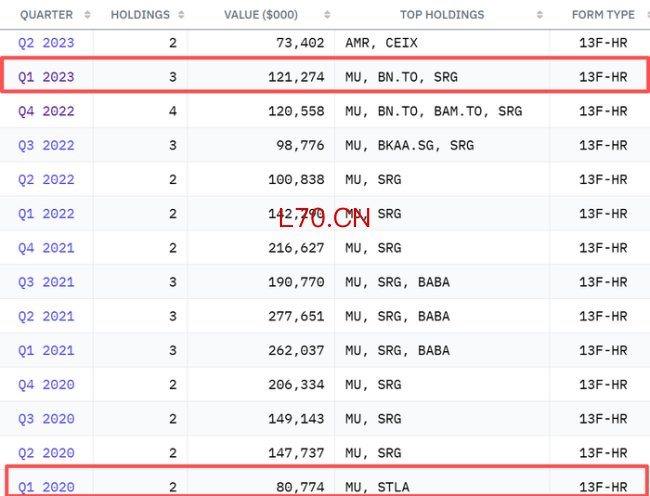The height and width of the screenshot is (496, 650).
Task: Select value 149,143 in the Q3 2020 row
Action: pyautogui.click(x=296, y=419)
